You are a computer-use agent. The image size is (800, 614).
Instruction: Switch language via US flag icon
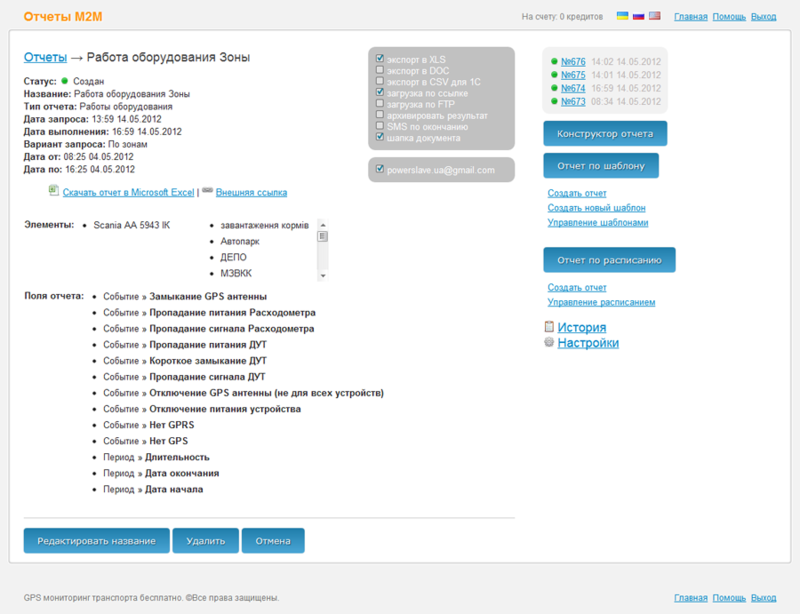tap(655, 16)
